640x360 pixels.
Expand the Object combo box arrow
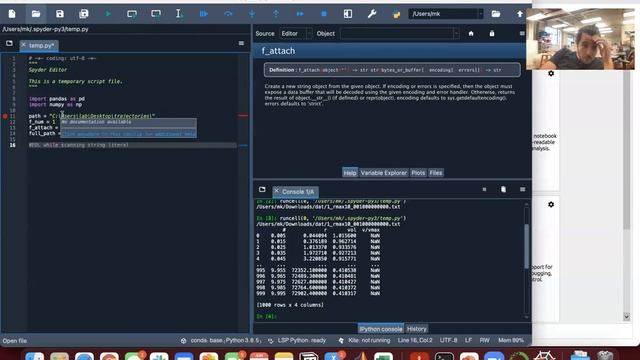[456, 33]
